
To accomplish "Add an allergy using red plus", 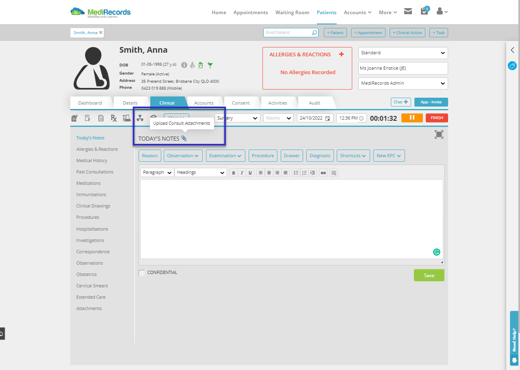I will 341,54.
